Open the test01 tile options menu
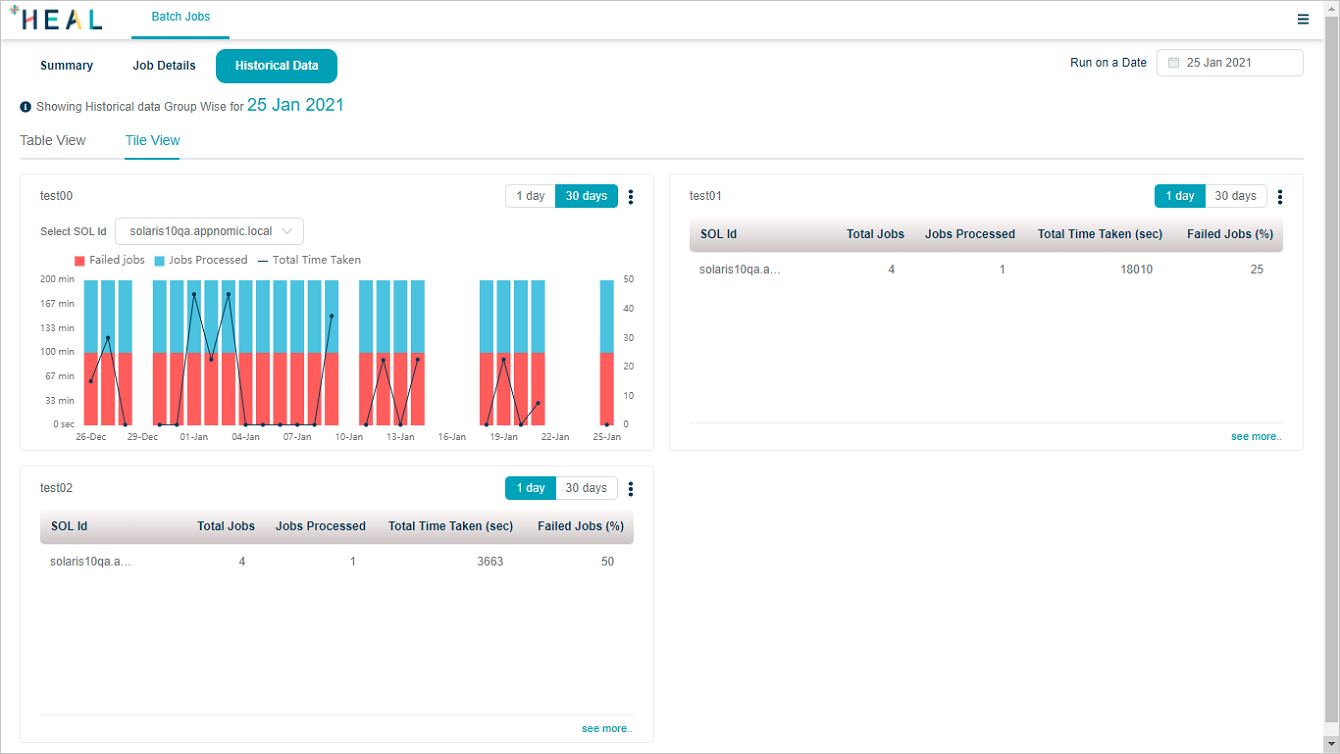The height and width of the screenshot is (754, 1340). pos(1280,197)
